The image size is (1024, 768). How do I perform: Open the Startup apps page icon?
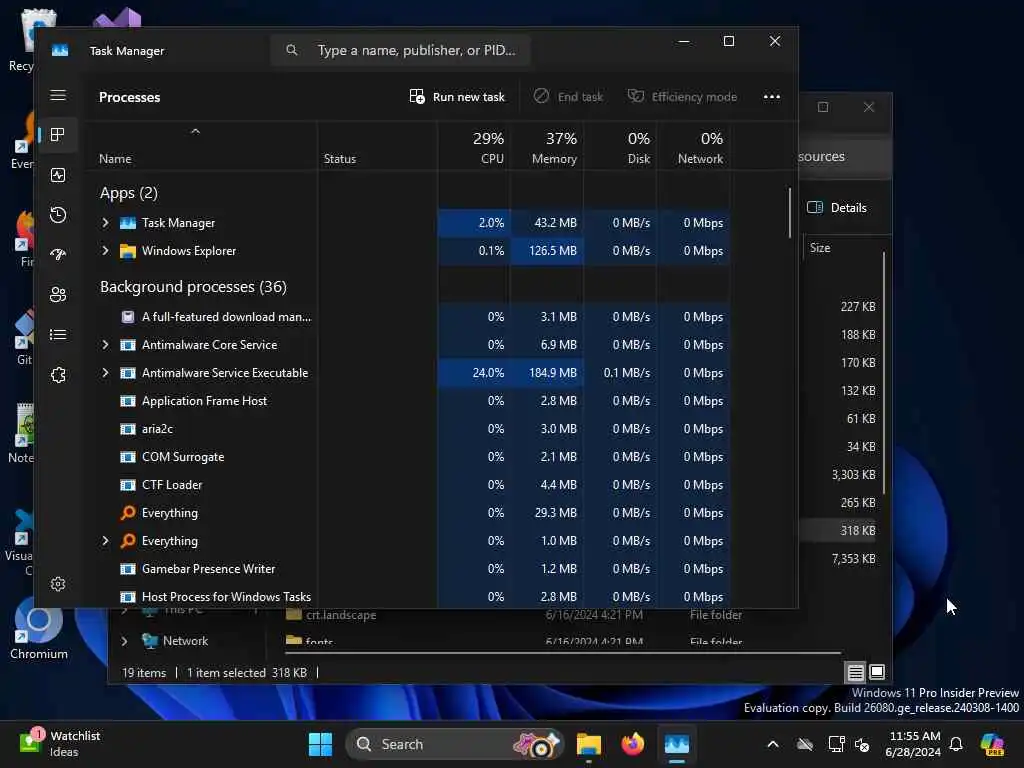(58, 255)
